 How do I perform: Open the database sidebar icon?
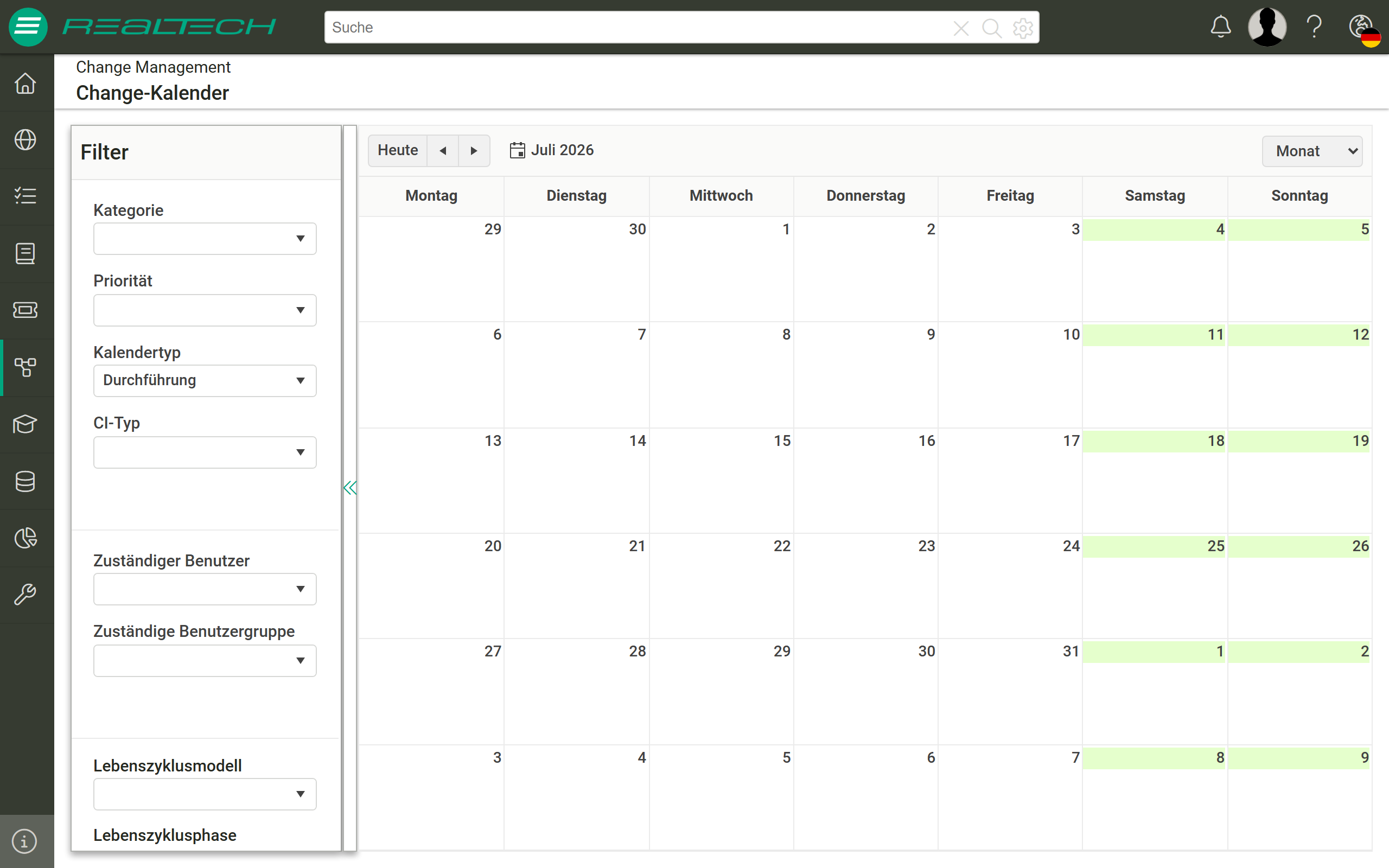[26, 481]
